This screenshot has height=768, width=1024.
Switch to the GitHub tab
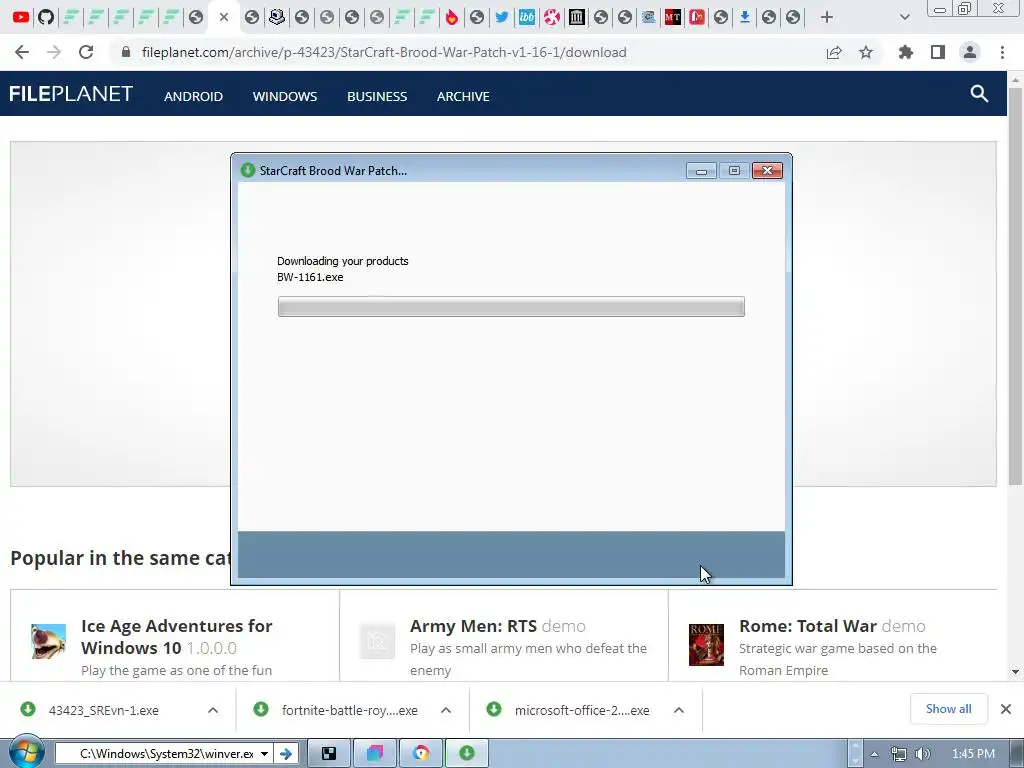point(46,17)
